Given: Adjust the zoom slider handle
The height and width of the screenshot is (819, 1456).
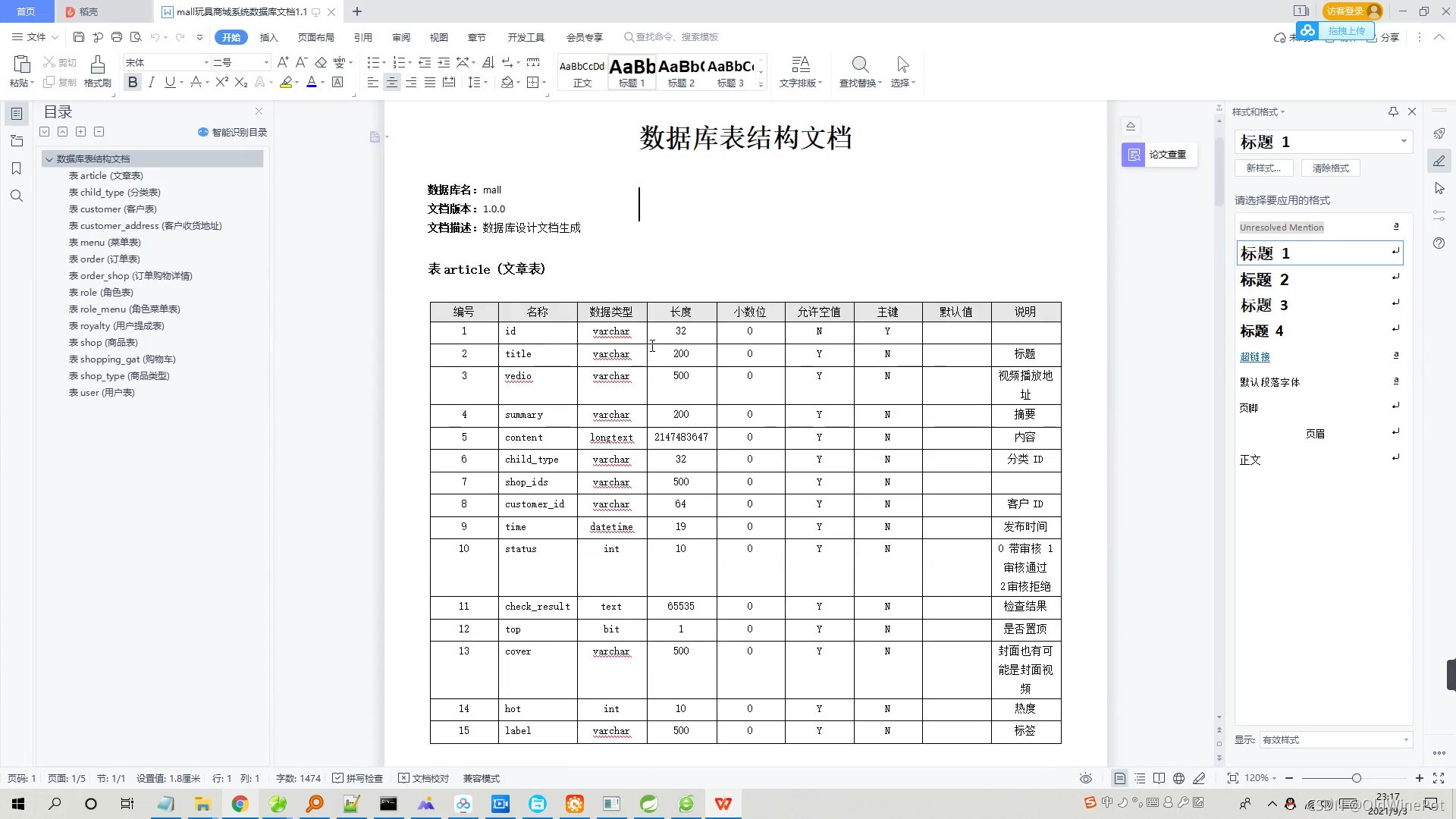Looking at the screenshot, I should click(x=1357, y=778).
